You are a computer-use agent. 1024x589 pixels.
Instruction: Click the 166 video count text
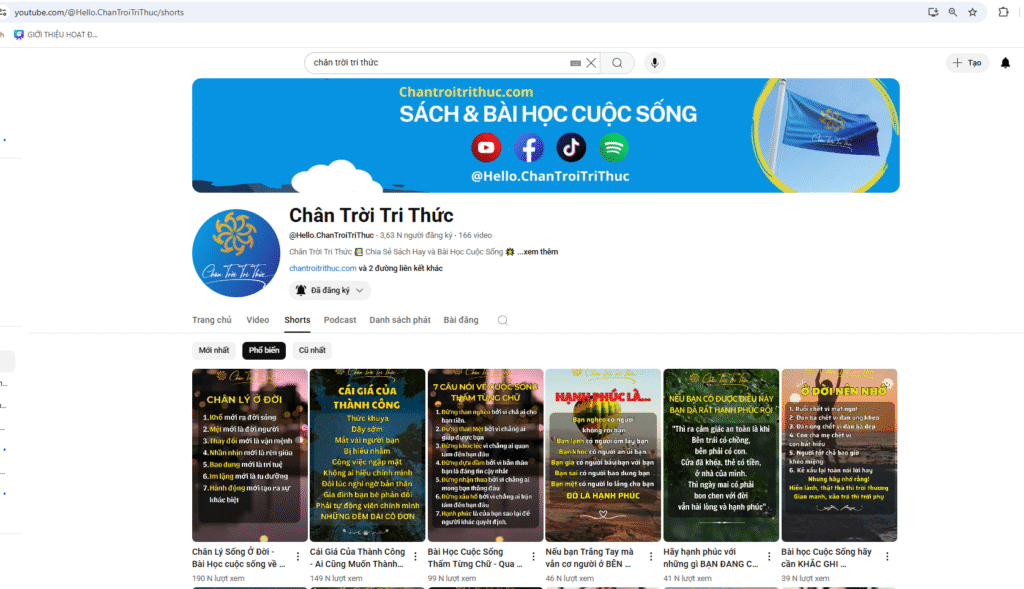pos(475,235)
